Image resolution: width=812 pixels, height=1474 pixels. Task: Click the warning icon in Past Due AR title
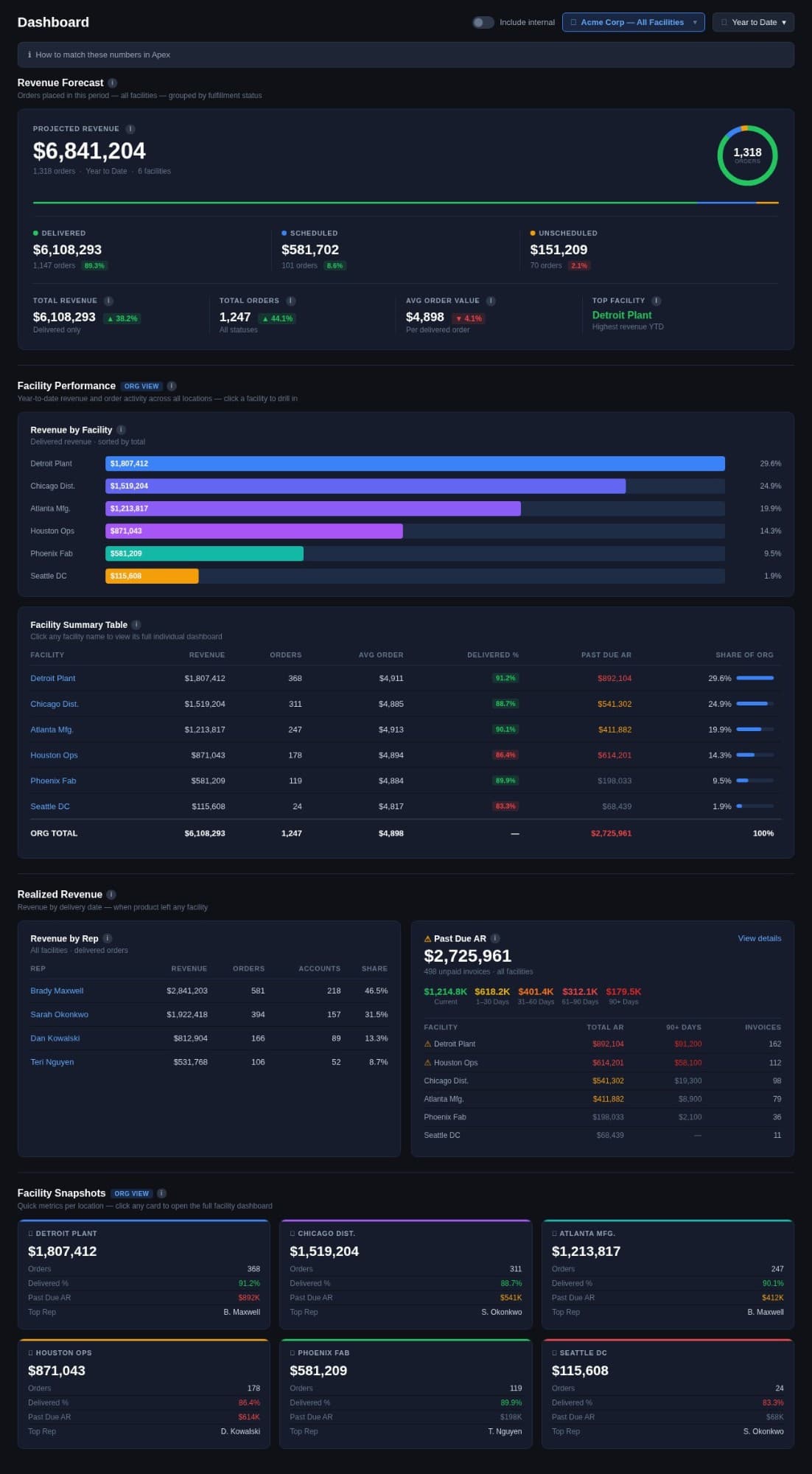click(x=427, y=939)
